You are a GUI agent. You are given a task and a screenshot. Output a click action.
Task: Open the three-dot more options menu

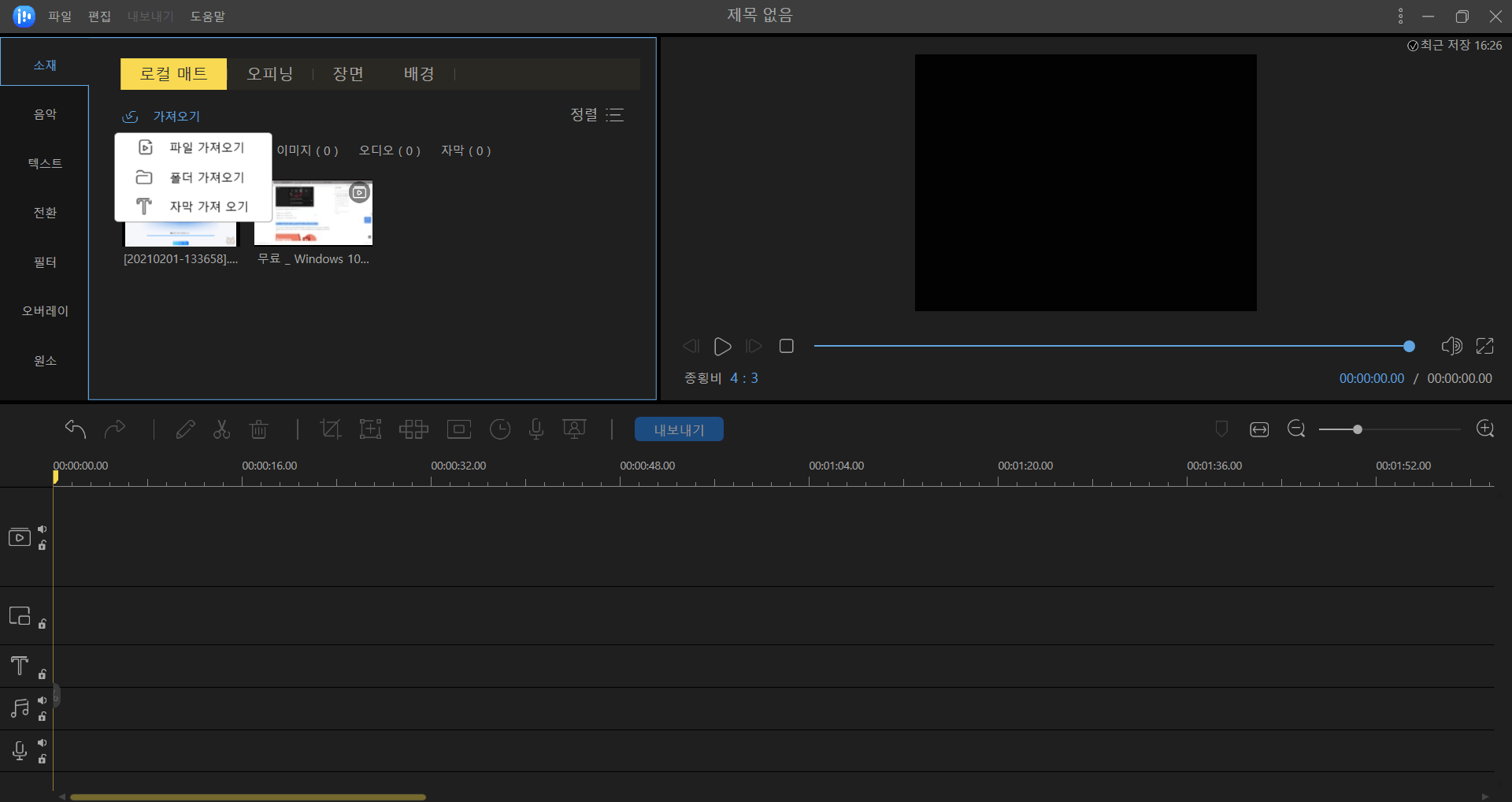tap(1400, 16)
